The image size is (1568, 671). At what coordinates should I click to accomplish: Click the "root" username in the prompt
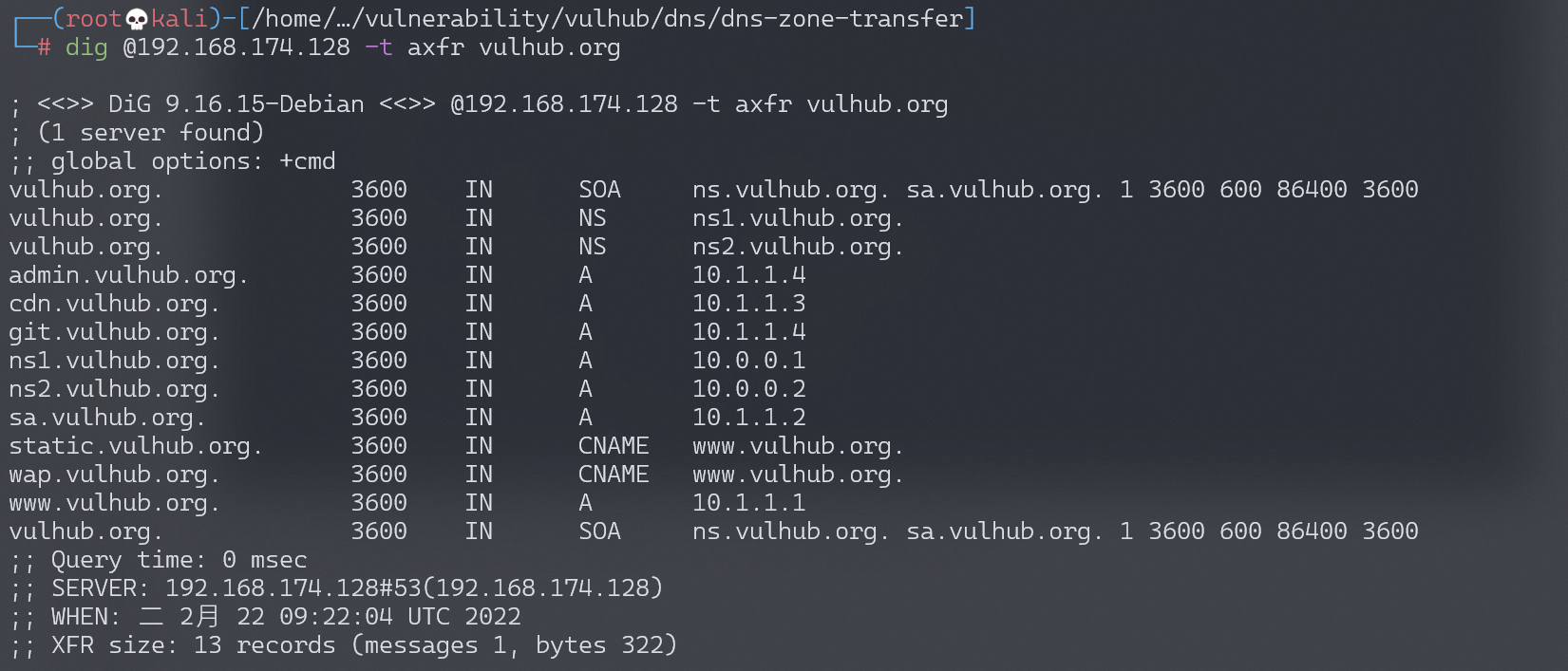tap(93, 19)
